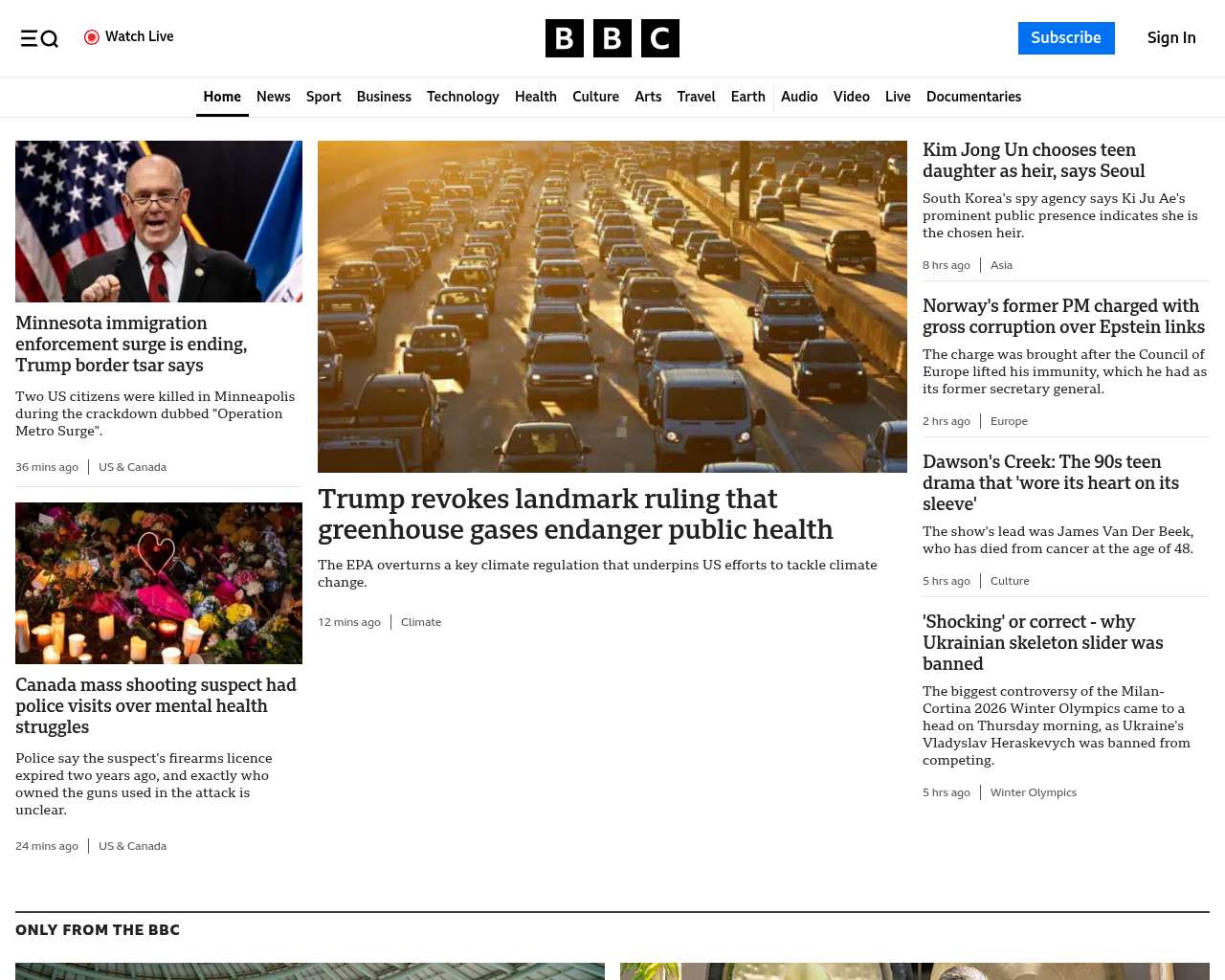Read the Minnesota immigration enforcement surge headline
This screenshot has width=1225, height=980.
click(131, 345)
